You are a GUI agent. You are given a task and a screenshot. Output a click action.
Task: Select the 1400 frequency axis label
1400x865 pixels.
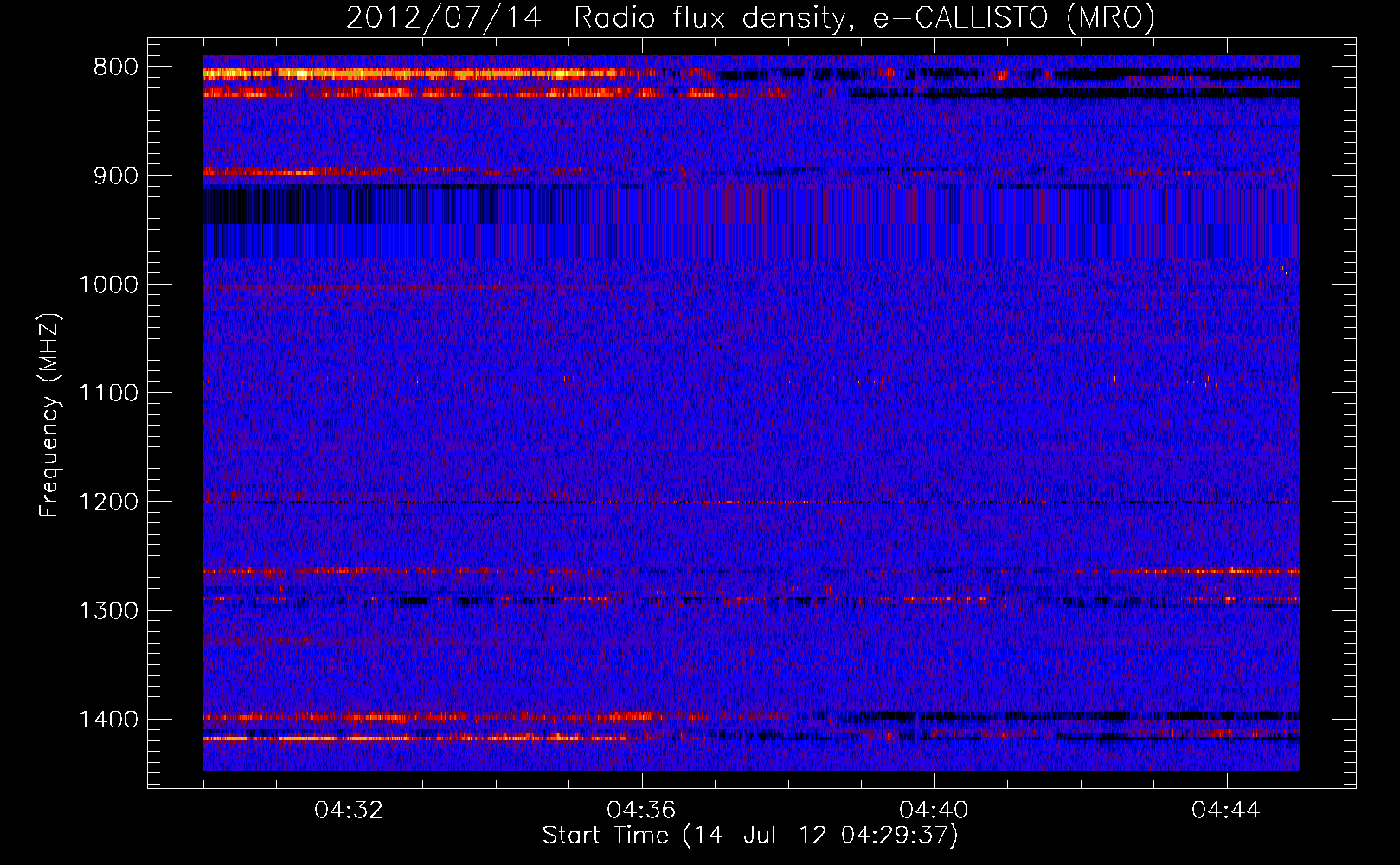(x=108, y=720)
